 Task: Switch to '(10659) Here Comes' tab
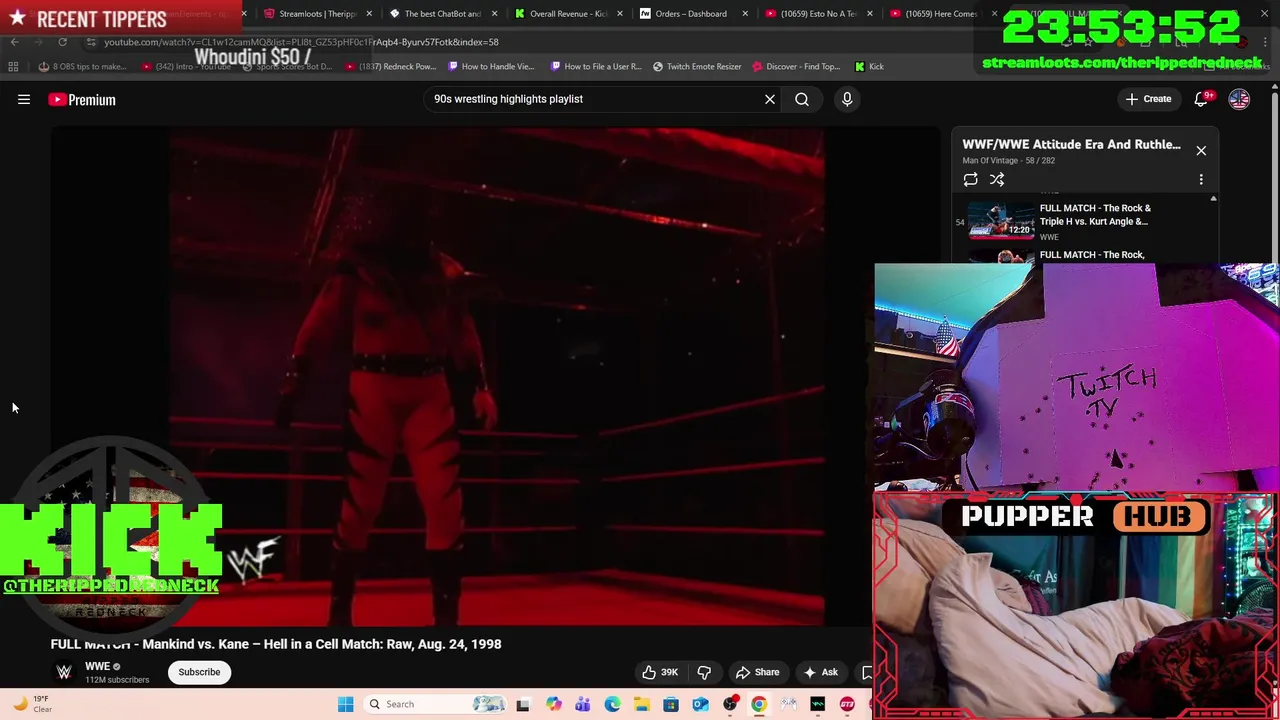pyautogui.click(x=935, y=14)
